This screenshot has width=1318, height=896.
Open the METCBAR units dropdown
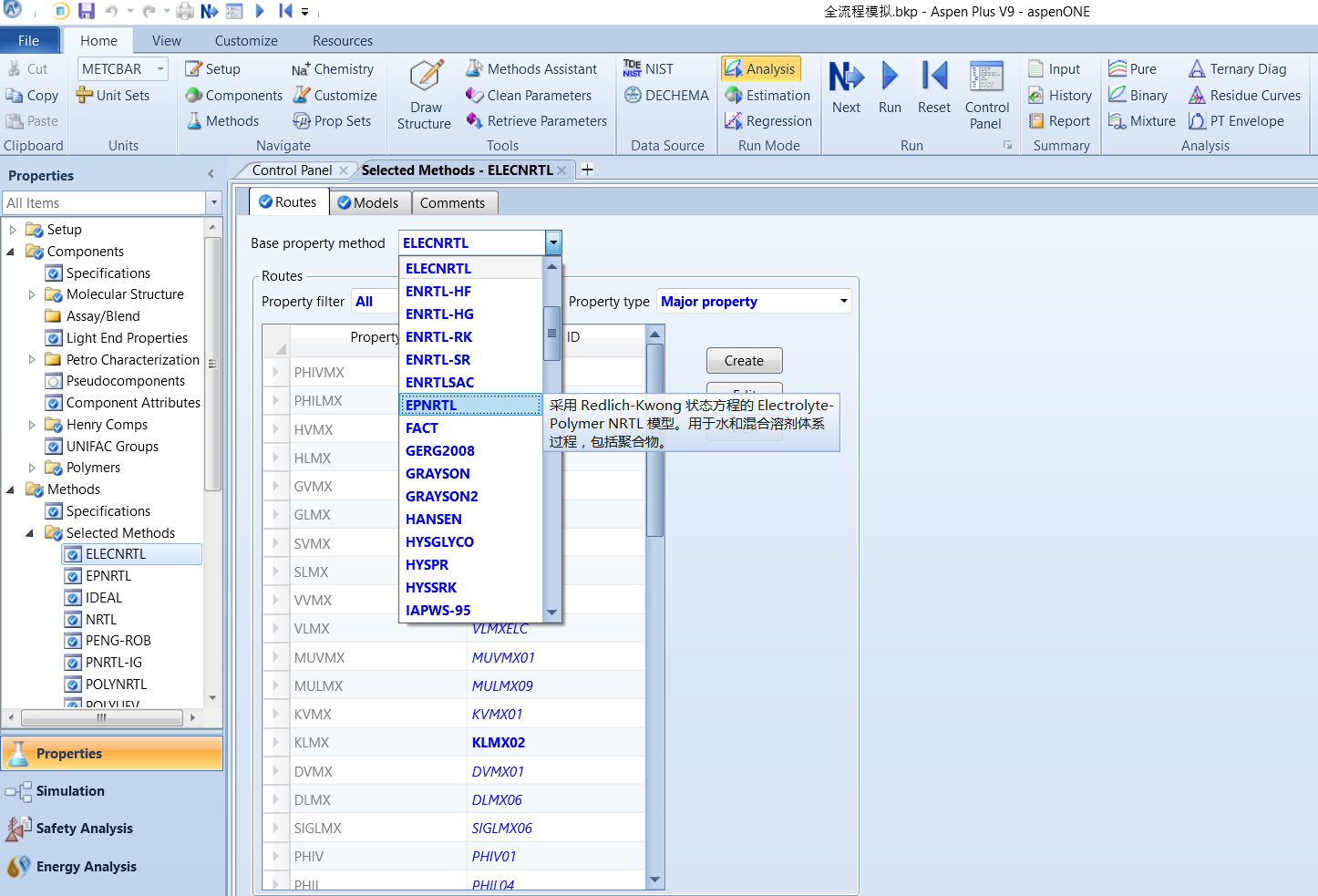pyautogui.click(x=161, y=68)
